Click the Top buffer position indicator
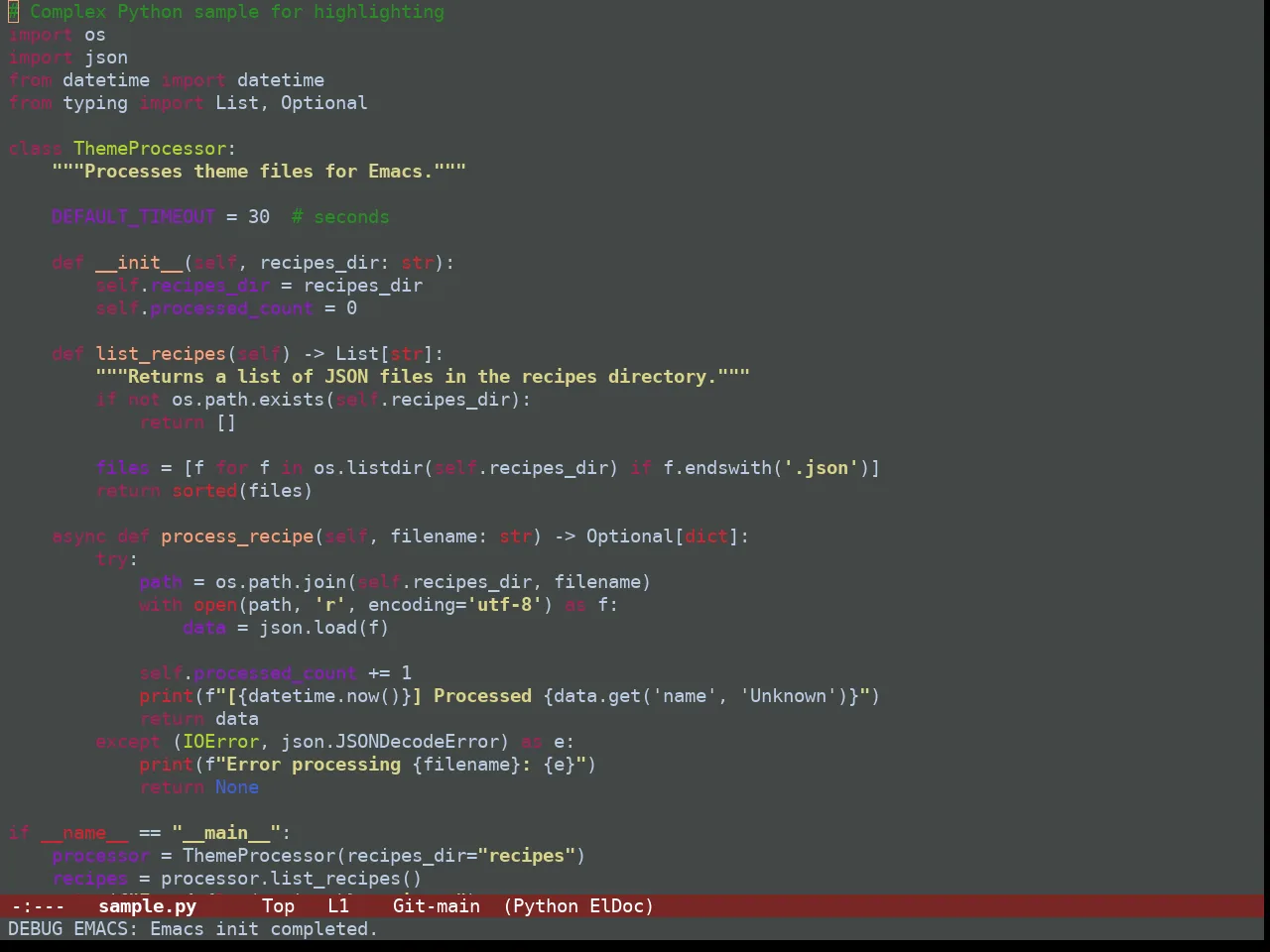This screenshot has width=1270, height=952. coord(278,905)
